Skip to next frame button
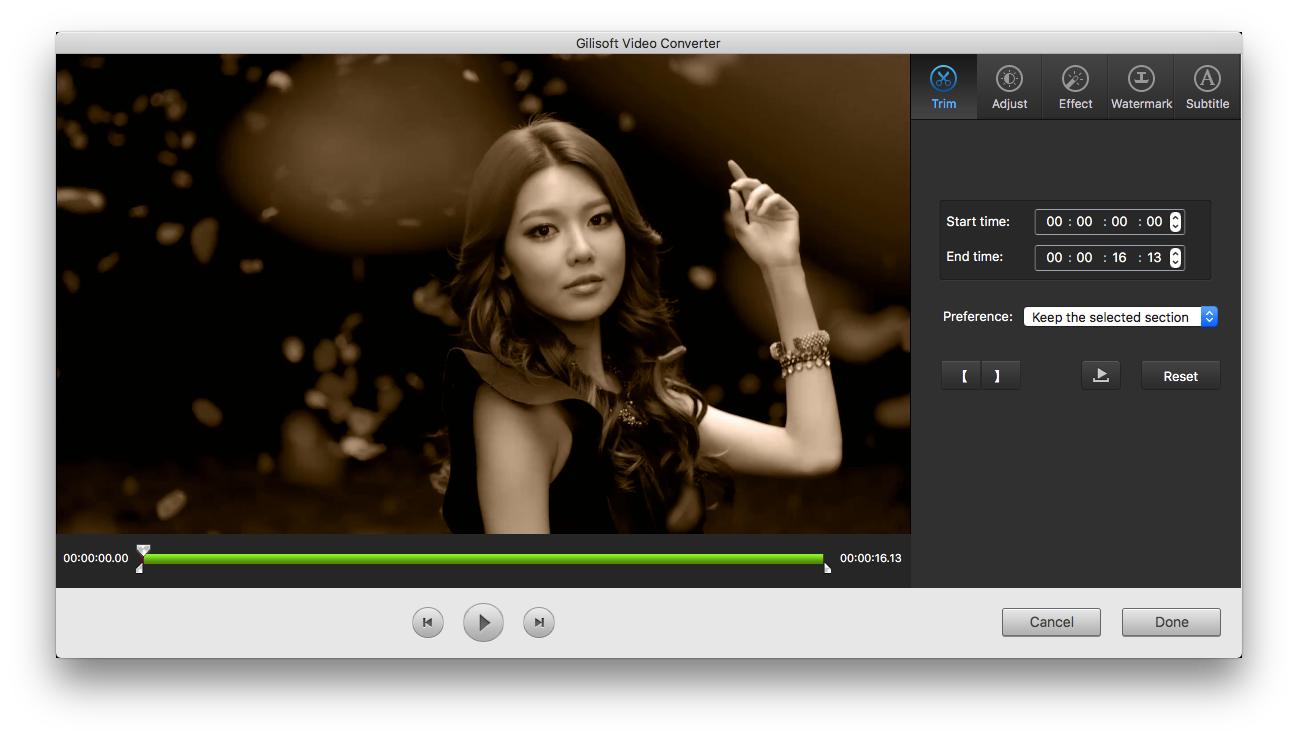 tap(539, 623)
